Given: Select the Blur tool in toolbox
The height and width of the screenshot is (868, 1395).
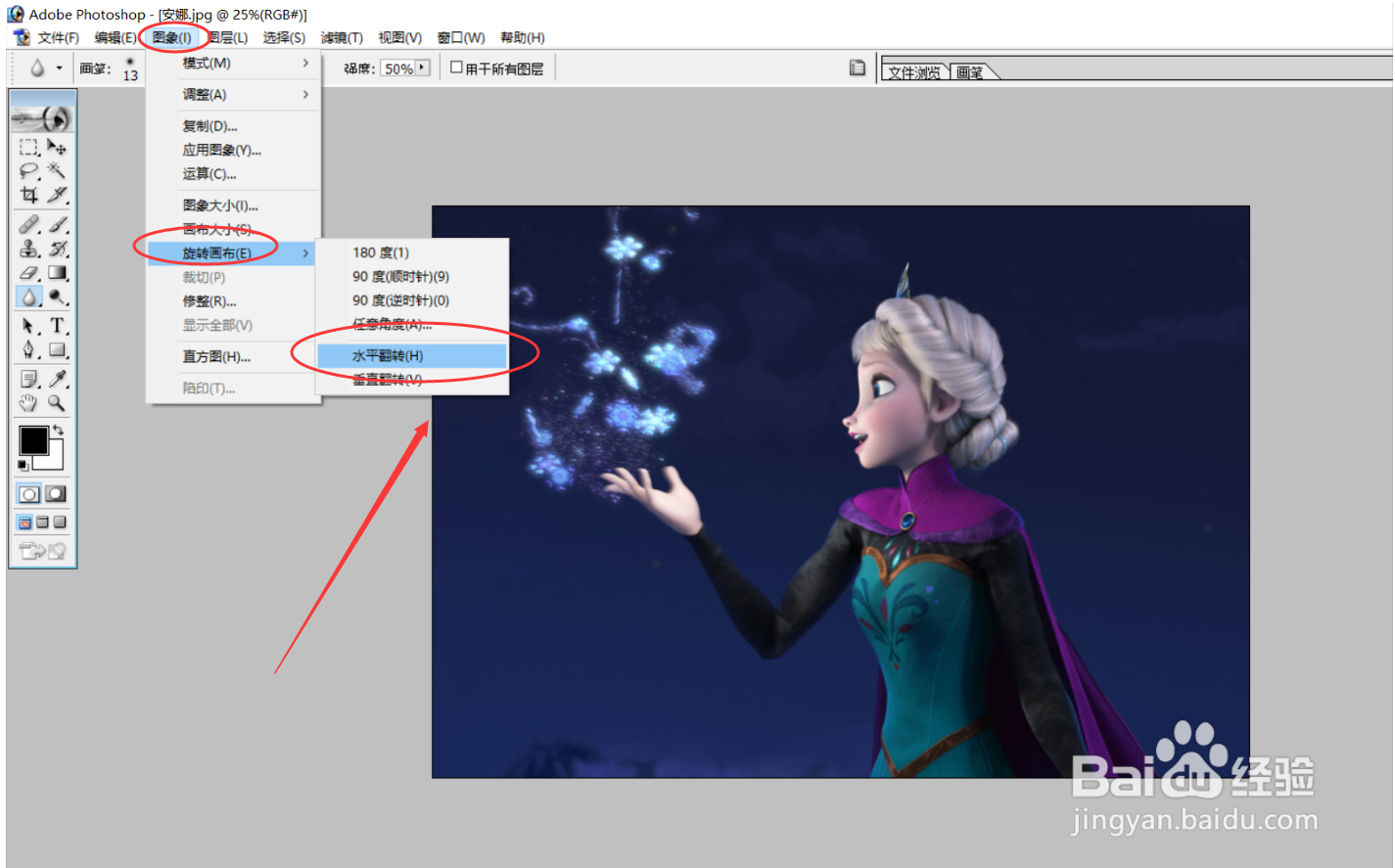Looking at the screenshot, I should pos(29,297).
